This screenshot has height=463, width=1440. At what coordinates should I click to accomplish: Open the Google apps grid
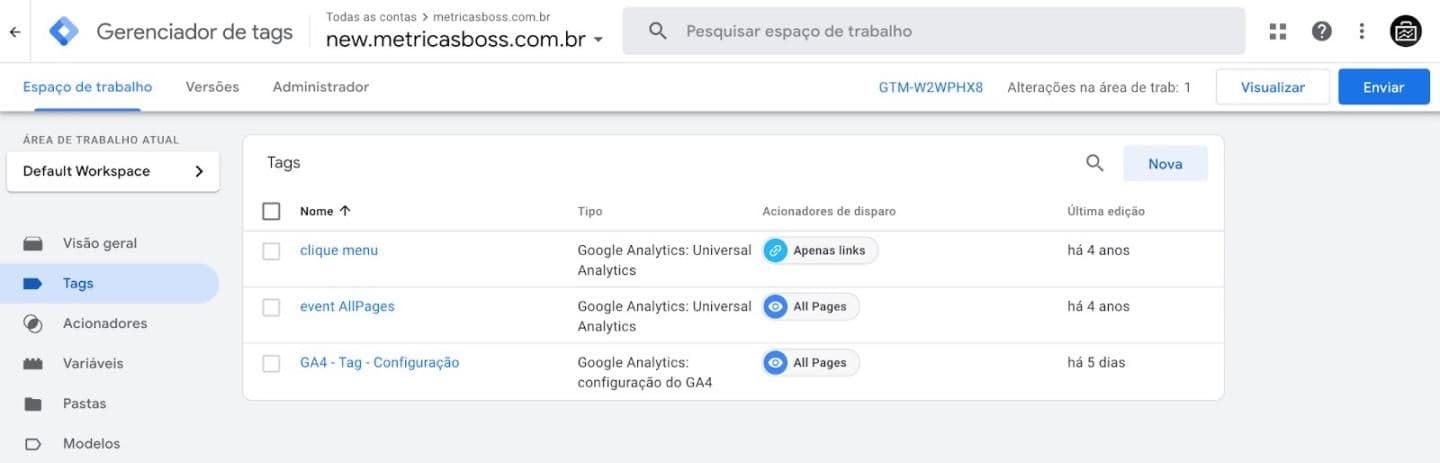coord(1277,31)
